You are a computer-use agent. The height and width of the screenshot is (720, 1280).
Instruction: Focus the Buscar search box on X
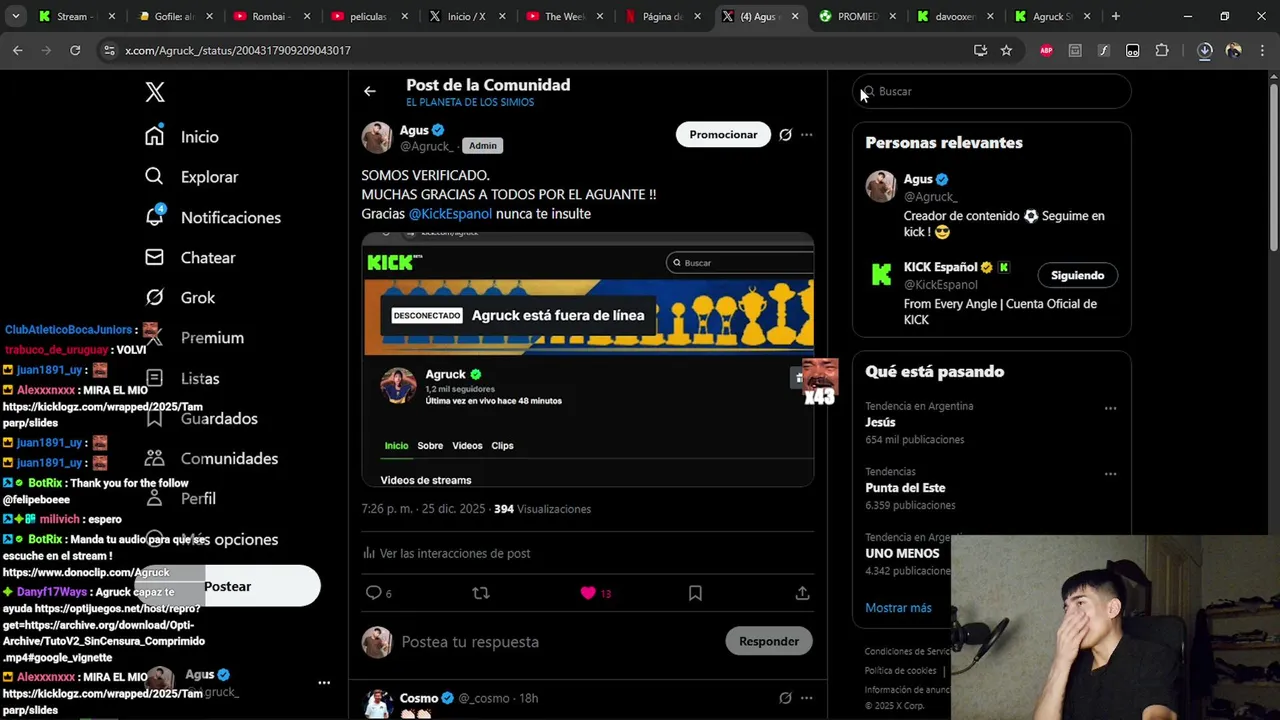[992, 91]
